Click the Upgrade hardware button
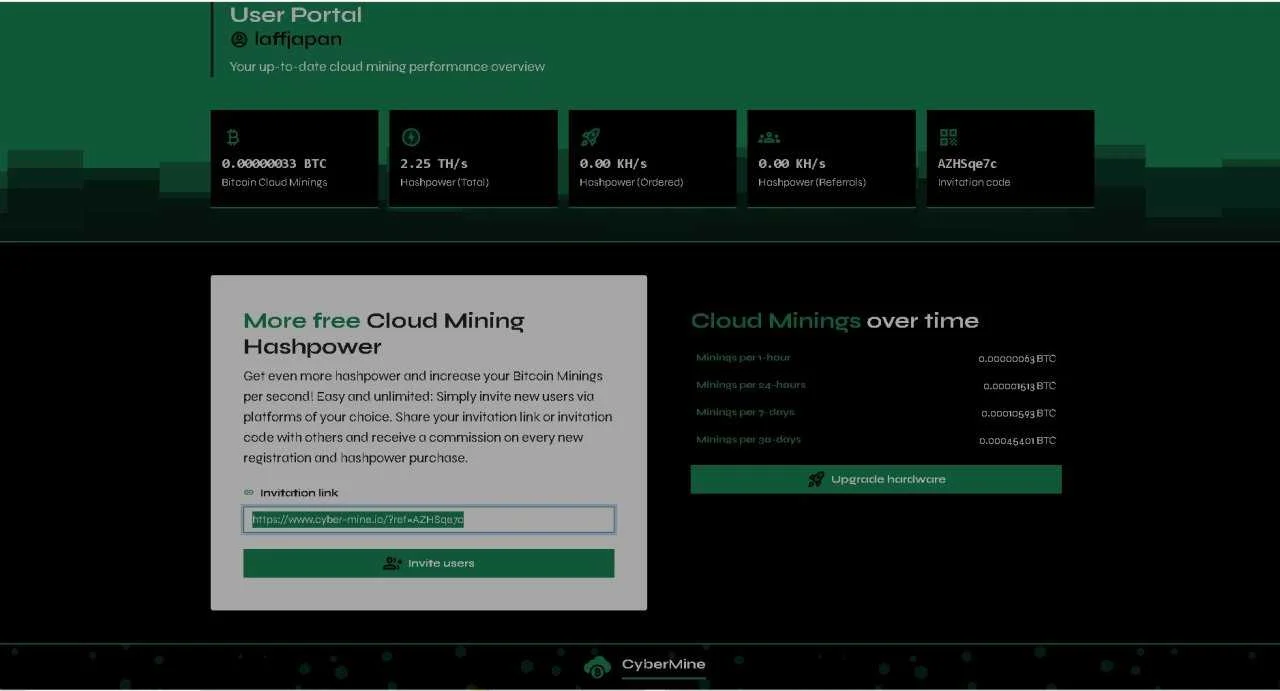Viewport: 1280px width, 691px height. [x=876, y=479]
